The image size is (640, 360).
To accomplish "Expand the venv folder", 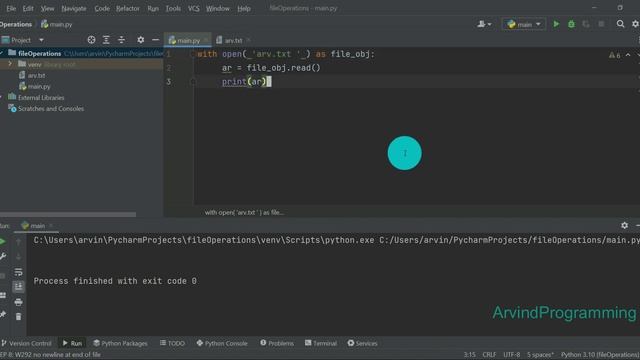I will click(10, 64).
